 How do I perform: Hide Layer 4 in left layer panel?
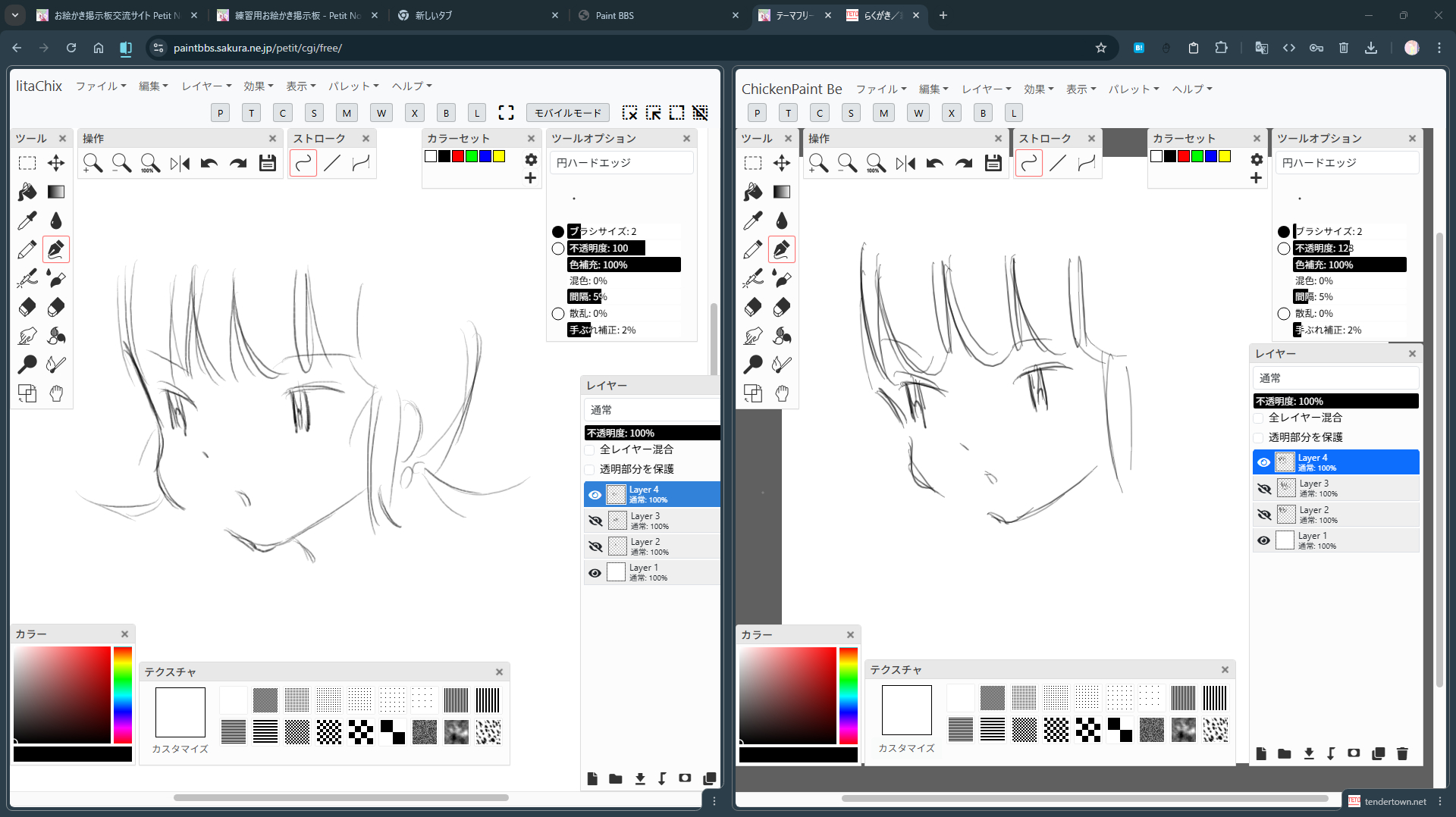coord(595,495)
